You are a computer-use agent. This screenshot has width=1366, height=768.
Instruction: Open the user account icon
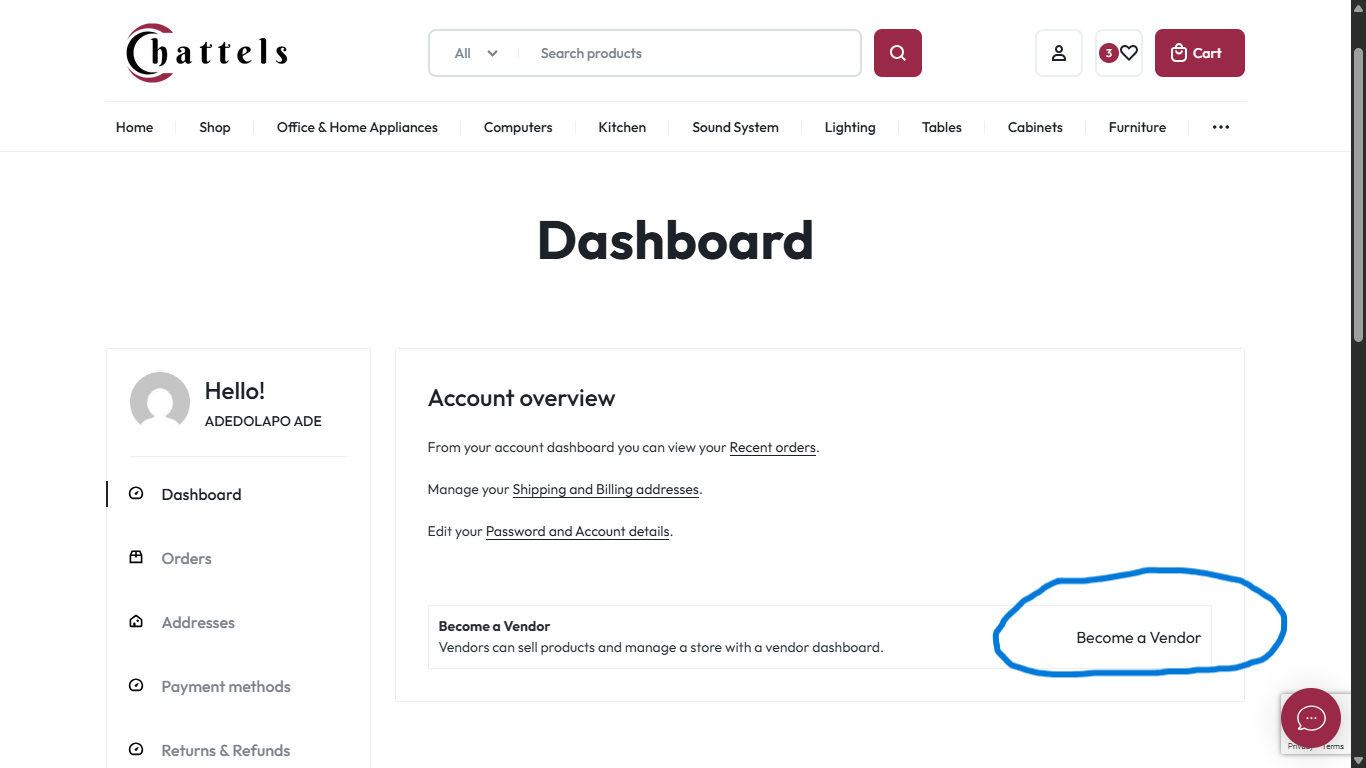[1059, 53]
